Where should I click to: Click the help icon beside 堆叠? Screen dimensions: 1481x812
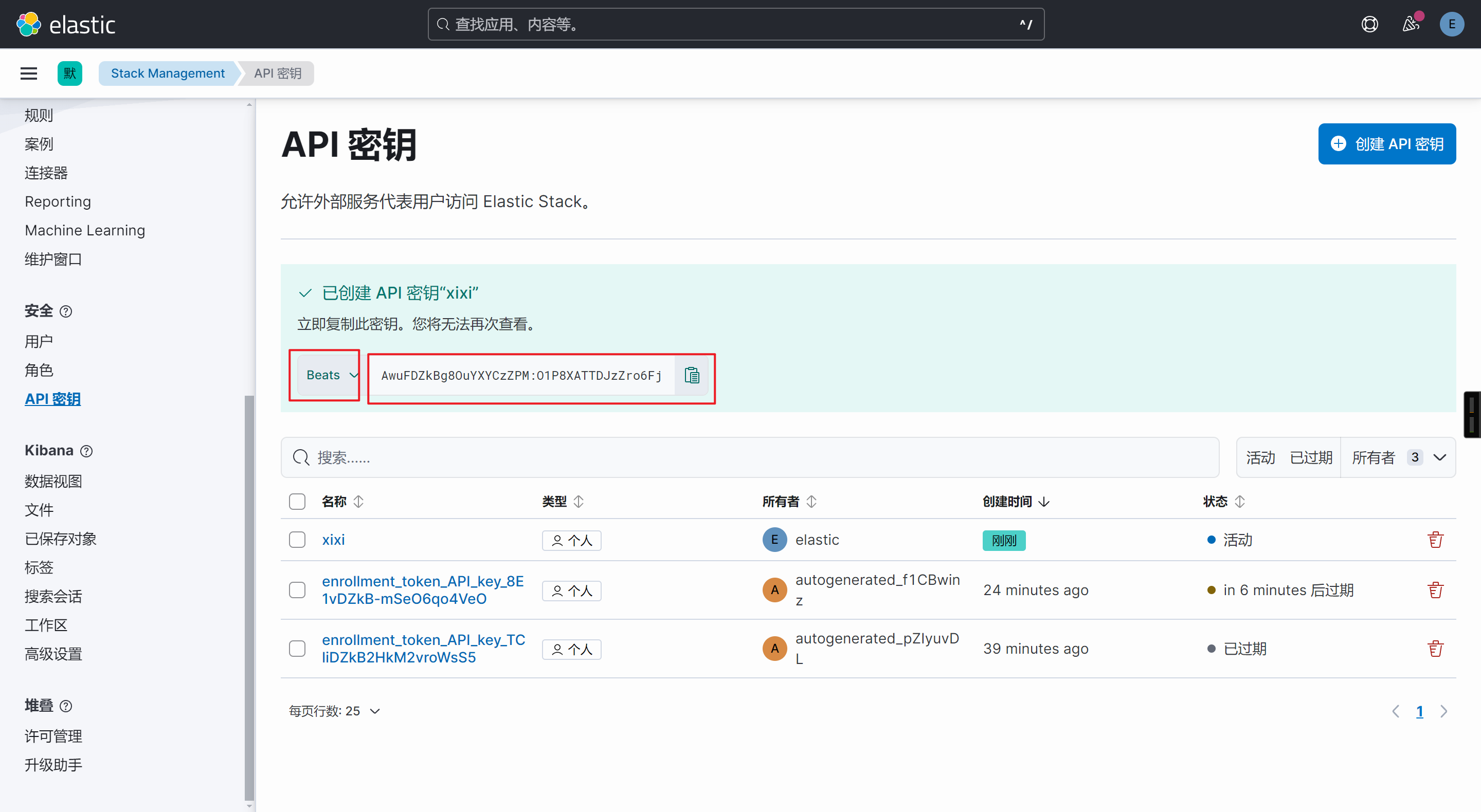pos(66,706)
